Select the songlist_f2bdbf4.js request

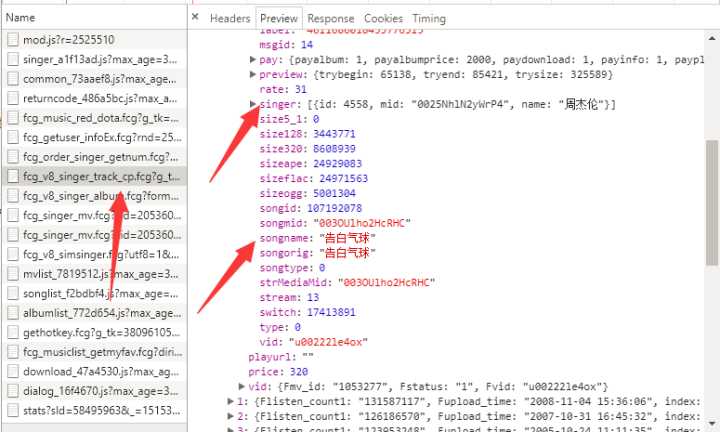pyautogui.click(x=94, y=293)
